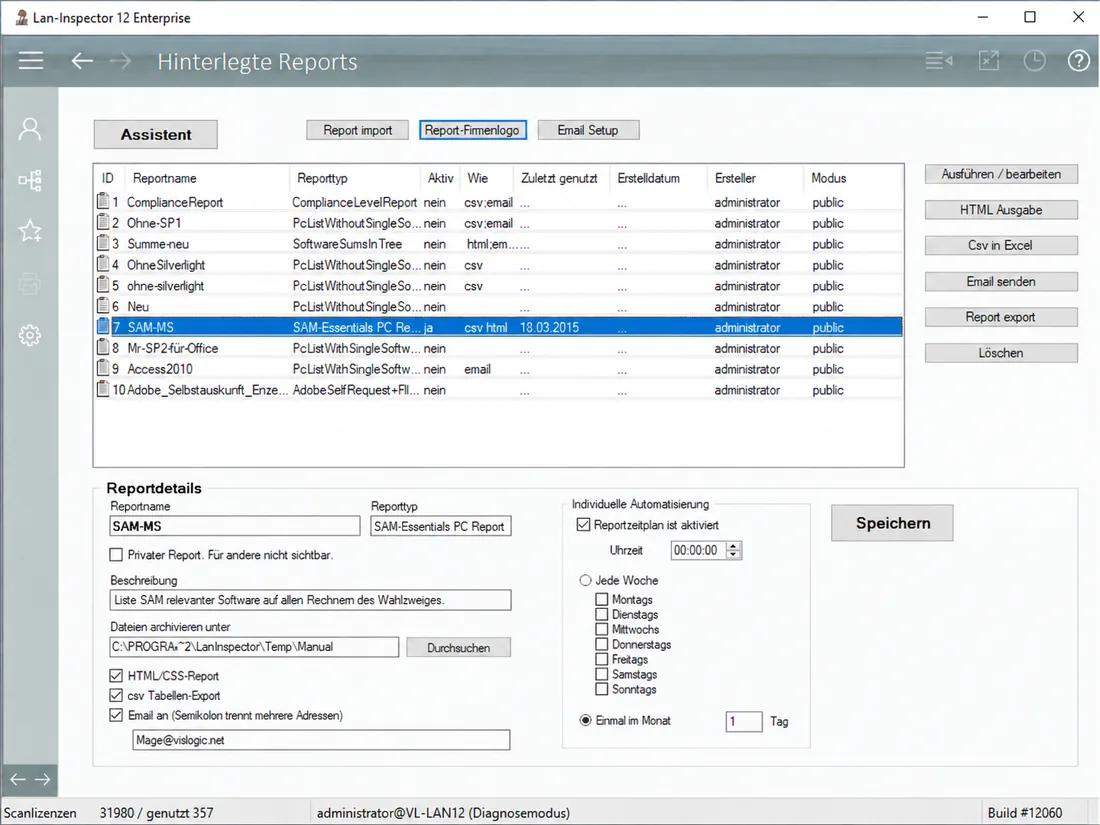Image resolution: width=1100 pixels, height=825 pixels.
Task: Check the Montags checkbox
Action: tap(601, 599)
